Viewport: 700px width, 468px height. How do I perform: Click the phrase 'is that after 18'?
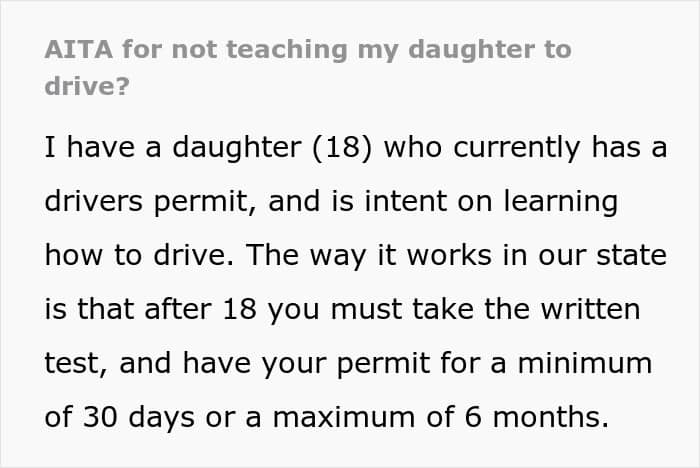click(x=151, y=309)
